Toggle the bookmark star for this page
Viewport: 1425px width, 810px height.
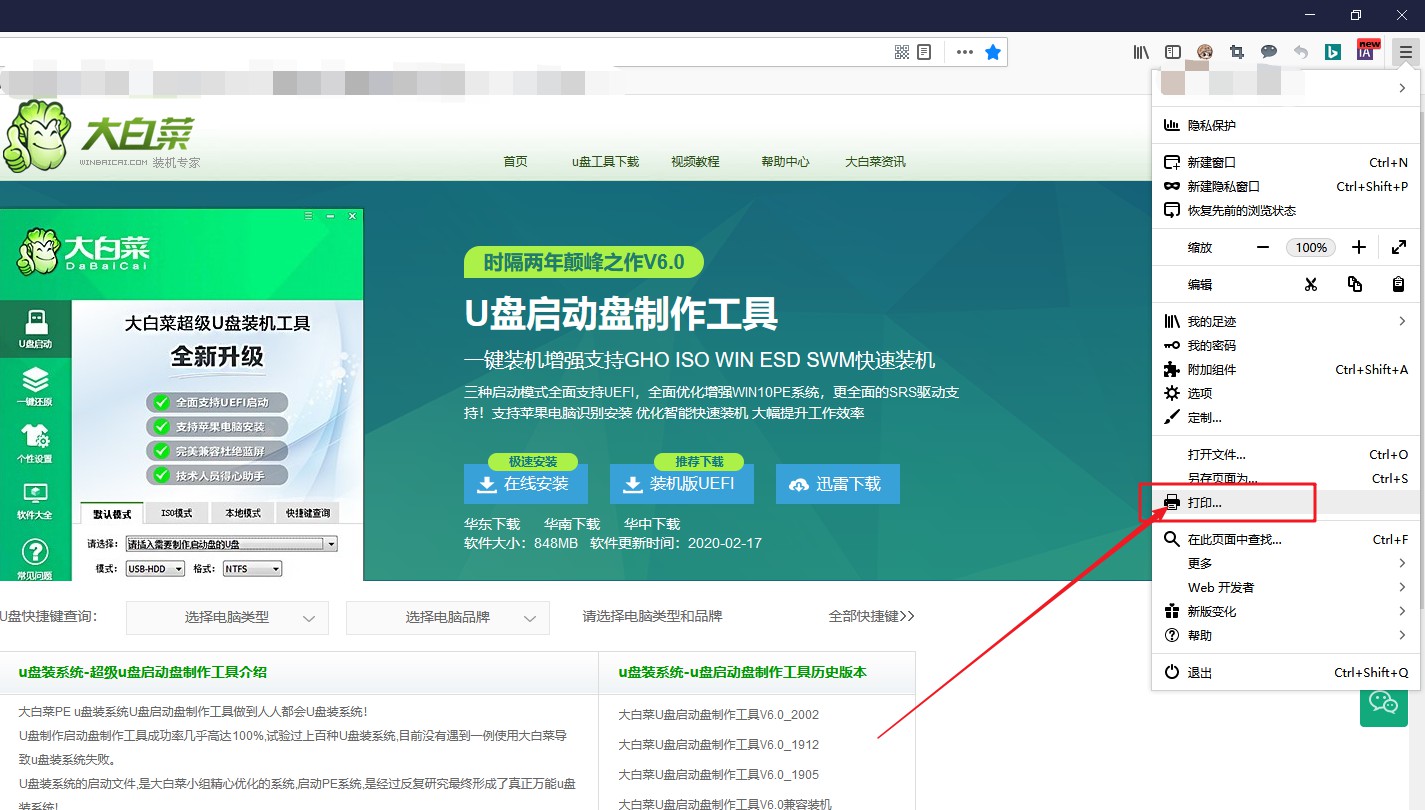(992, 51)
